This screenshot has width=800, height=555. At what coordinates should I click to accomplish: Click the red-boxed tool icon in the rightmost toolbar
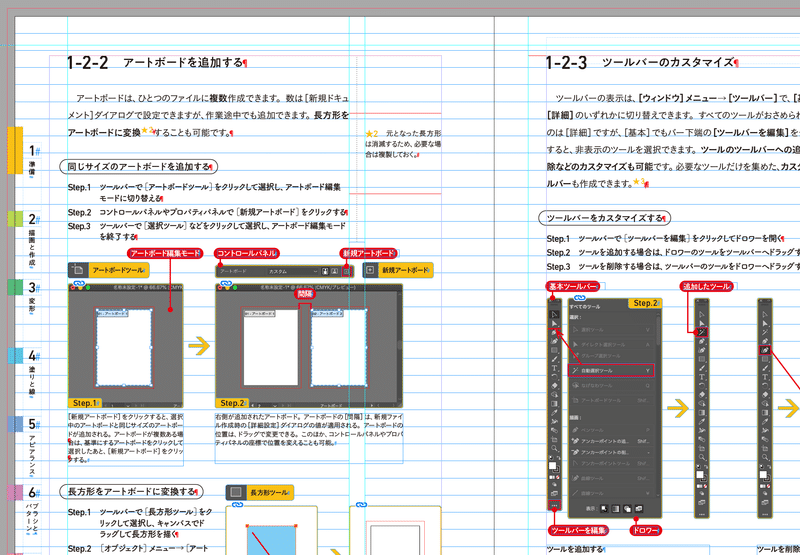tap(764, 350)
